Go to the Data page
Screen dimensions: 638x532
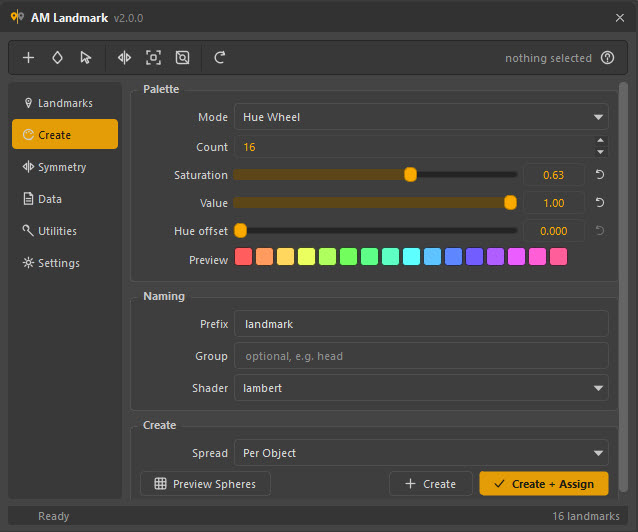[65, 199]
